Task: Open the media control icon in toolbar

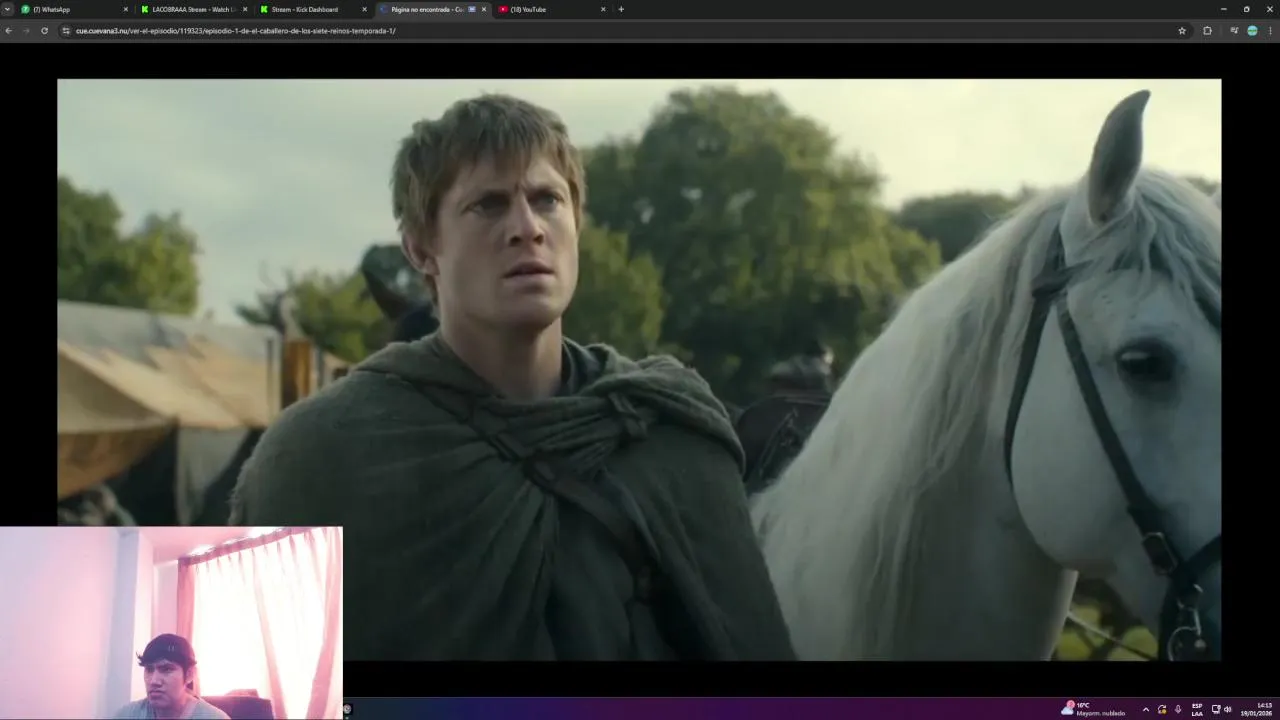Action: [1233, 30]
